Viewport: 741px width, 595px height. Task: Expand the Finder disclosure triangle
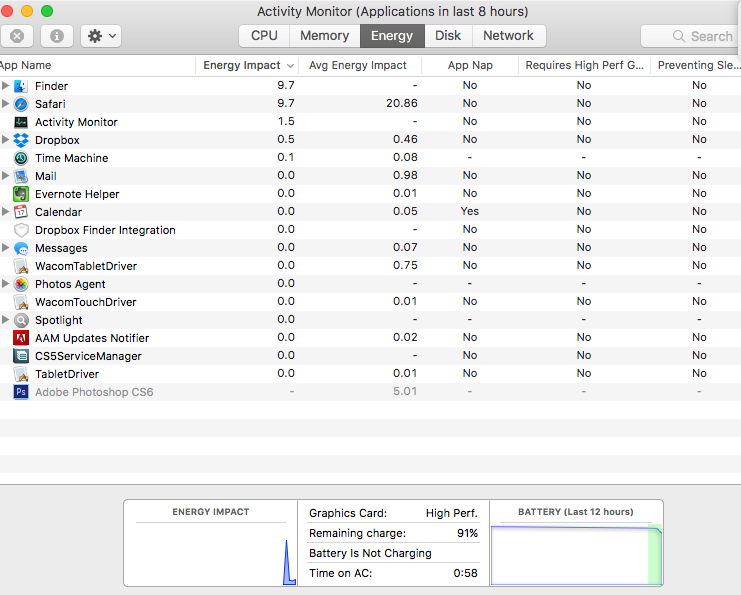(5, 86)
